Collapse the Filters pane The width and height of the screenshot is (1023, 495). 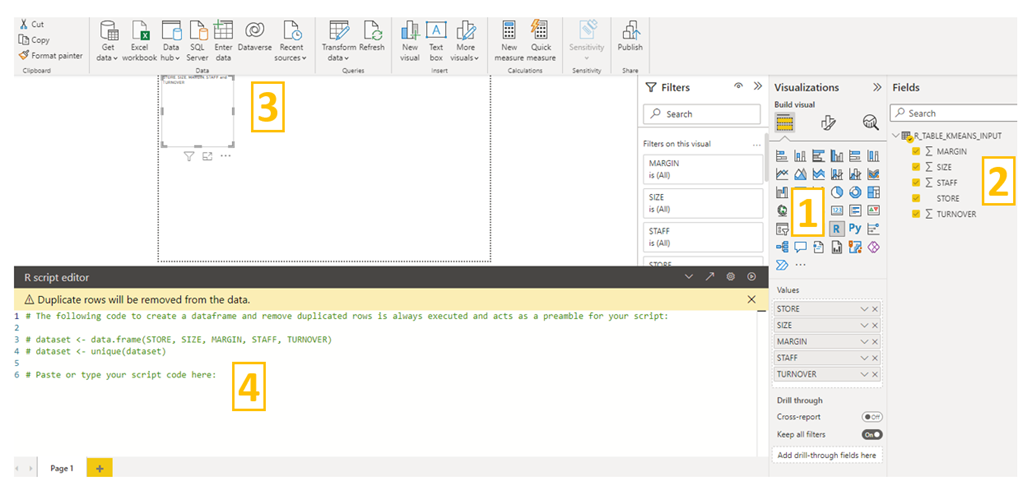[x=757, y=86]
